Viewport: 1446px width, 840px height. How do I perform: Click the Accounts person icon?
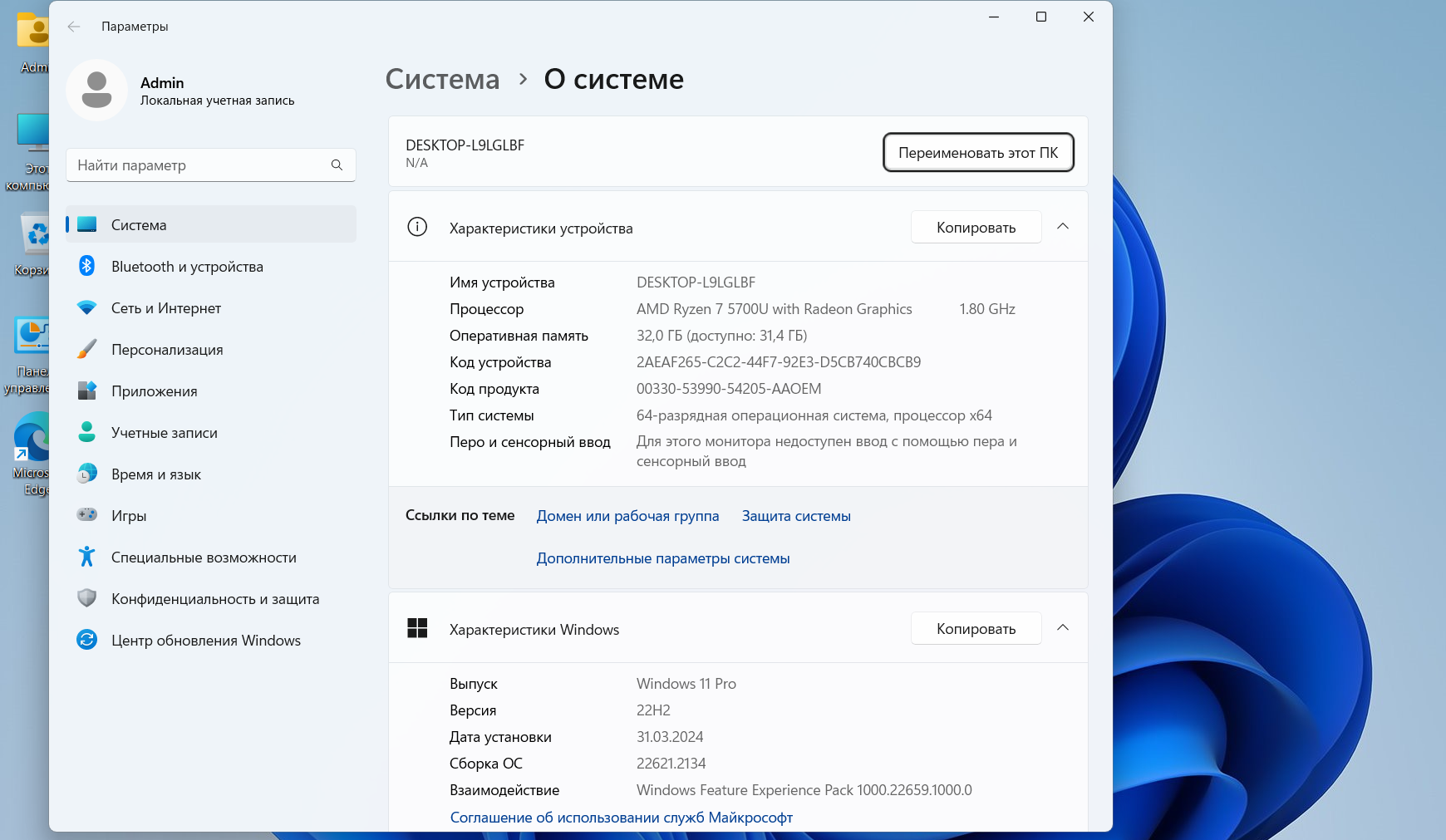(86, 432)
